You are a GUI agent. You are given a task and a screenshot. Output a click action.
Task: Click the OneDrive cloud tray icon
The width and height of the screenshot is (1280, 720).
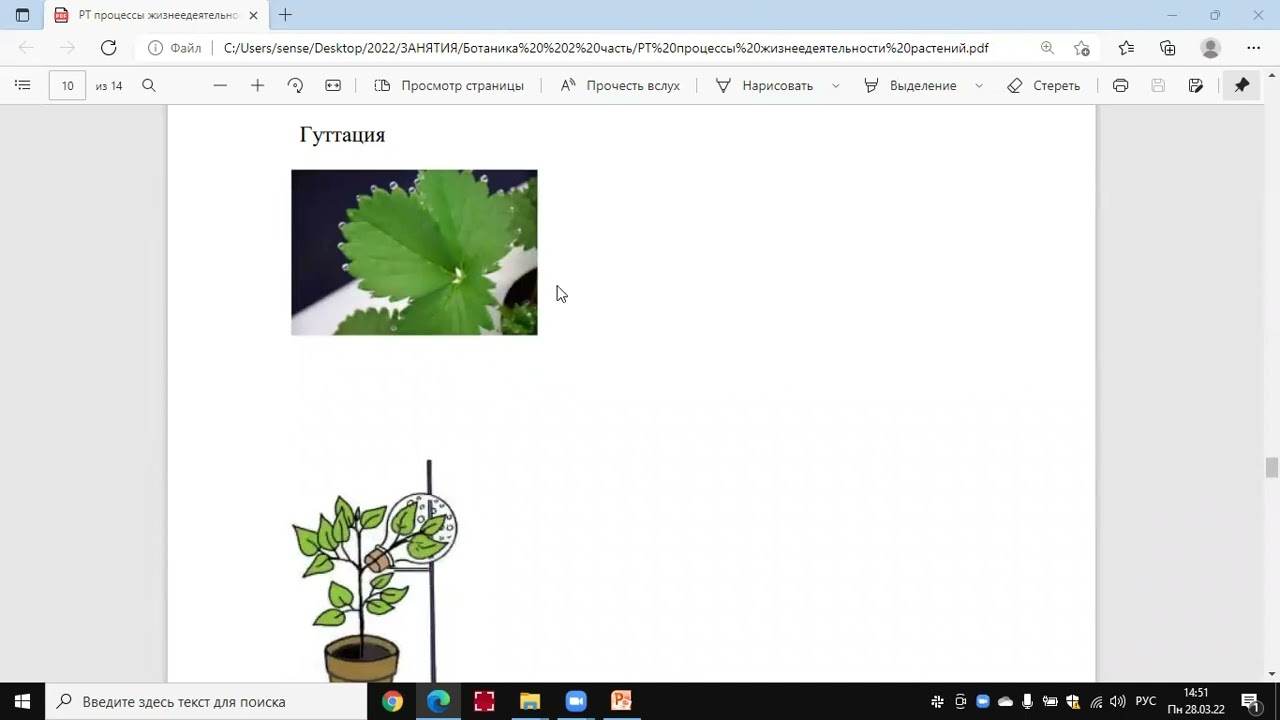point(1005,701)
